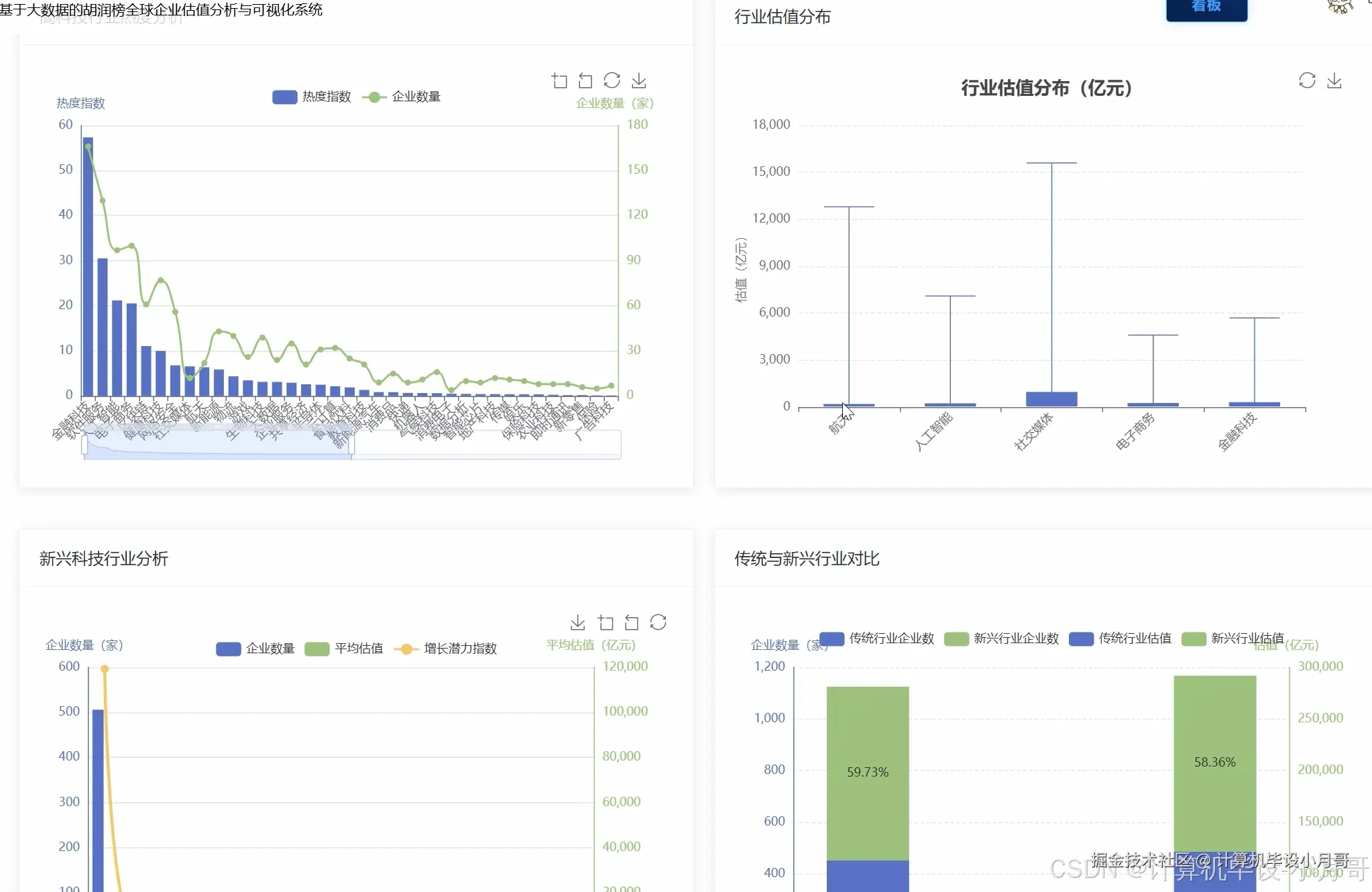Save heat chart as image

click(x=639, y=81)
